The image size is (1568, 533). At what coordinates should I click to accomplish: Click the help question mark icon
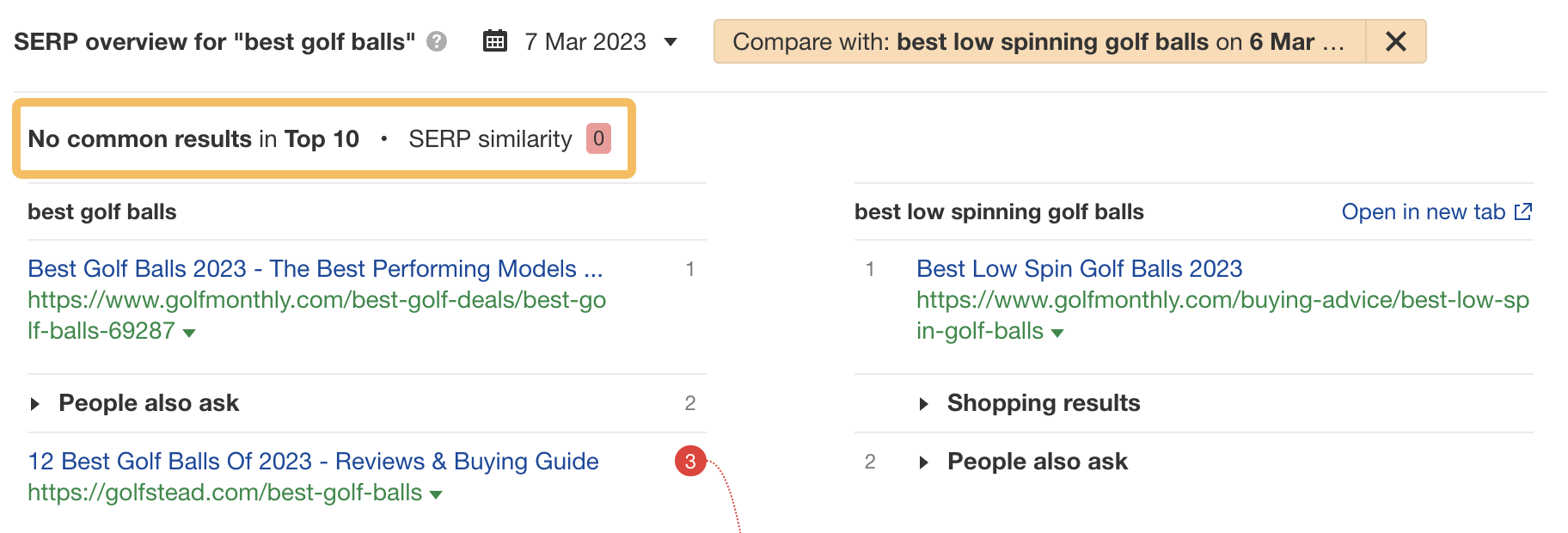click(437, 41)
